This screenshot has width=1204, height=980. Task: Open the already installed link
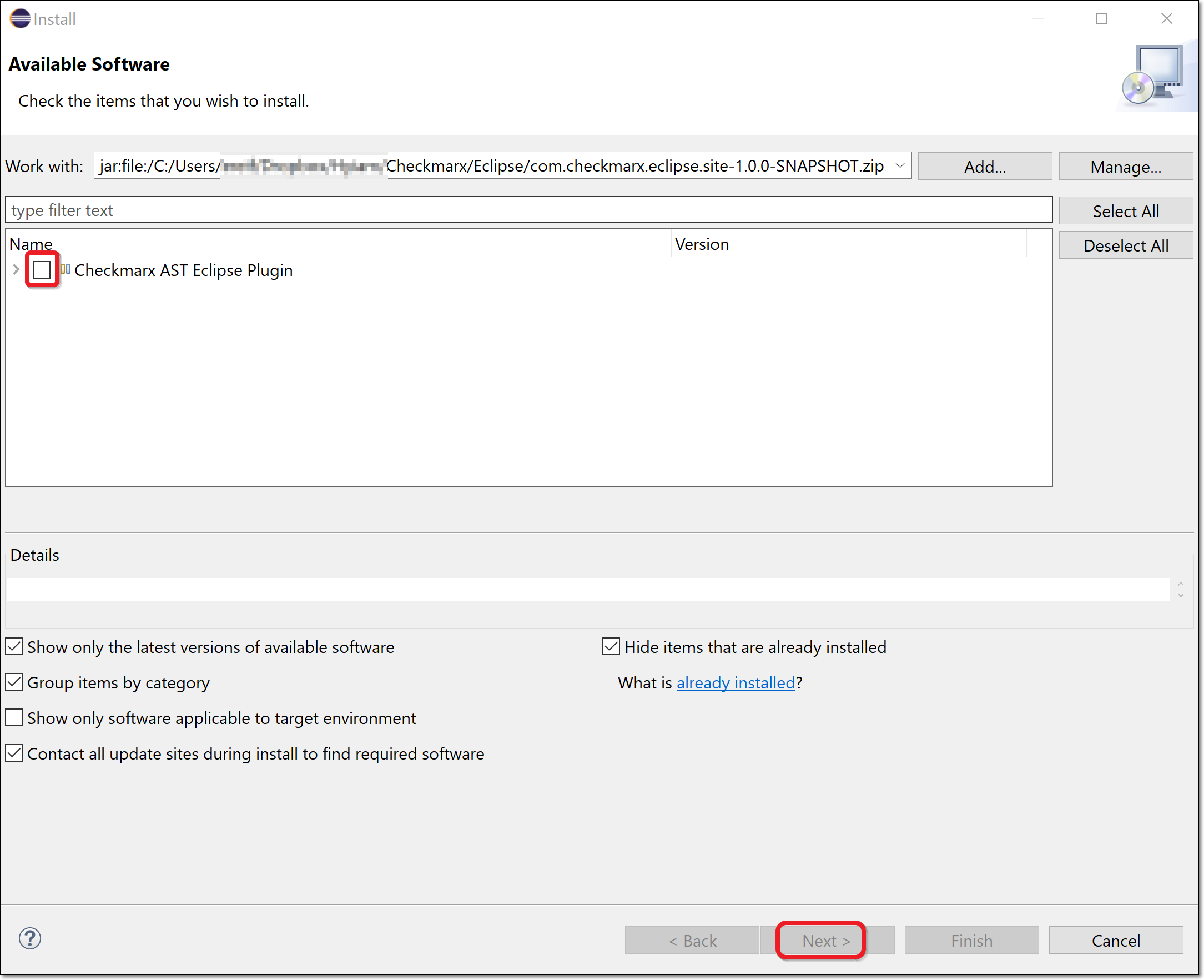click(736, 682)
